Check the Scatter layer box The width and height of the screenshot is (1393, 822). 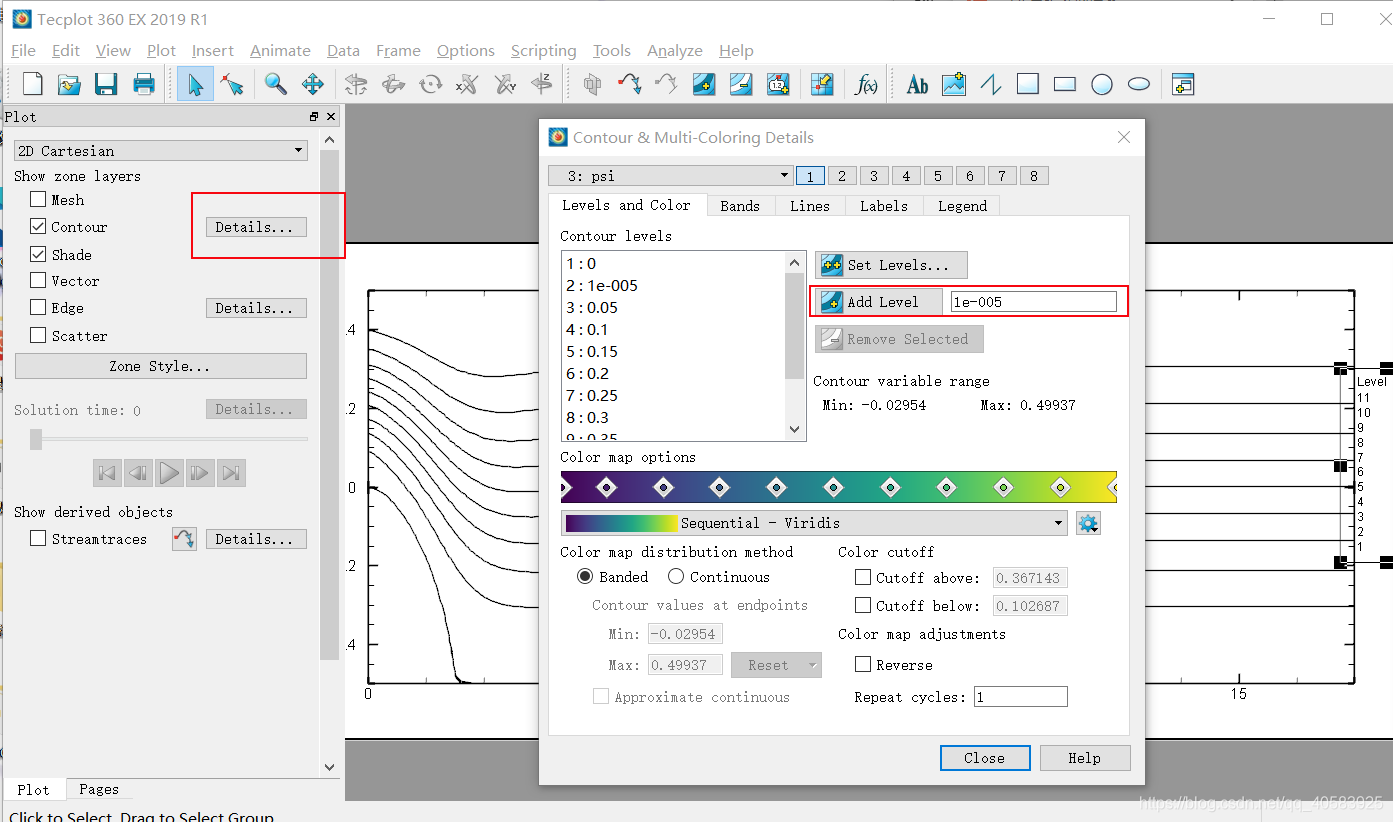pyautogui.click(x=38, y=336)
